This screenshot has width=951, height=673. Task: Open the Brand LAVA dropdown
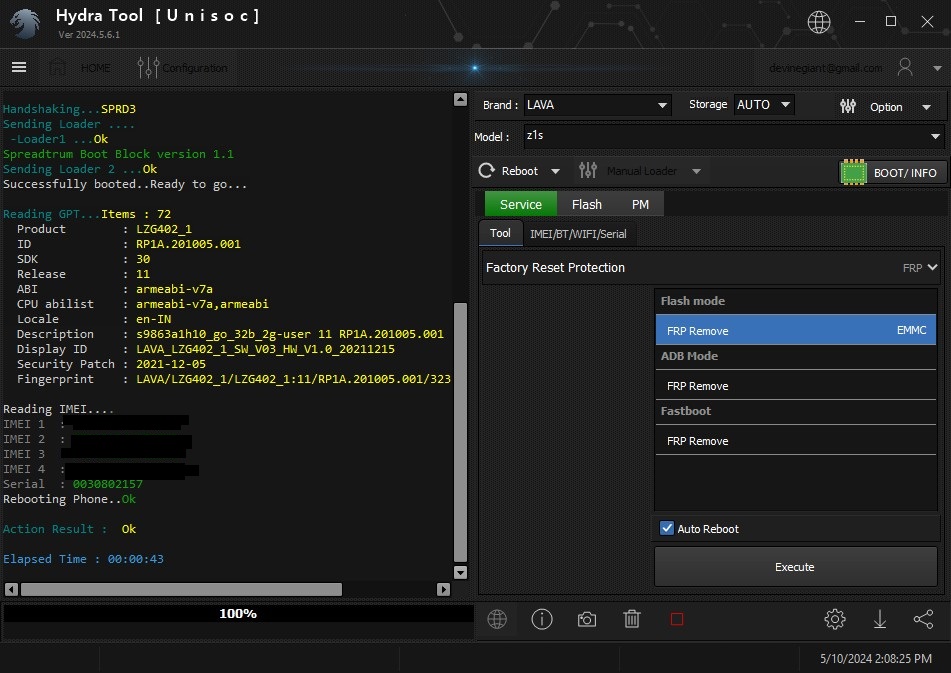[x=597, y=105]
